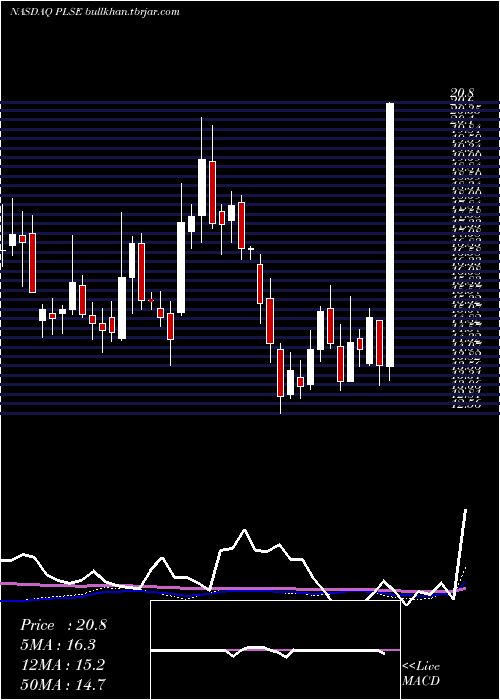Click the 5MA : 16.3 label
This screenshot has height=700, width=500.
coord(58,645)
